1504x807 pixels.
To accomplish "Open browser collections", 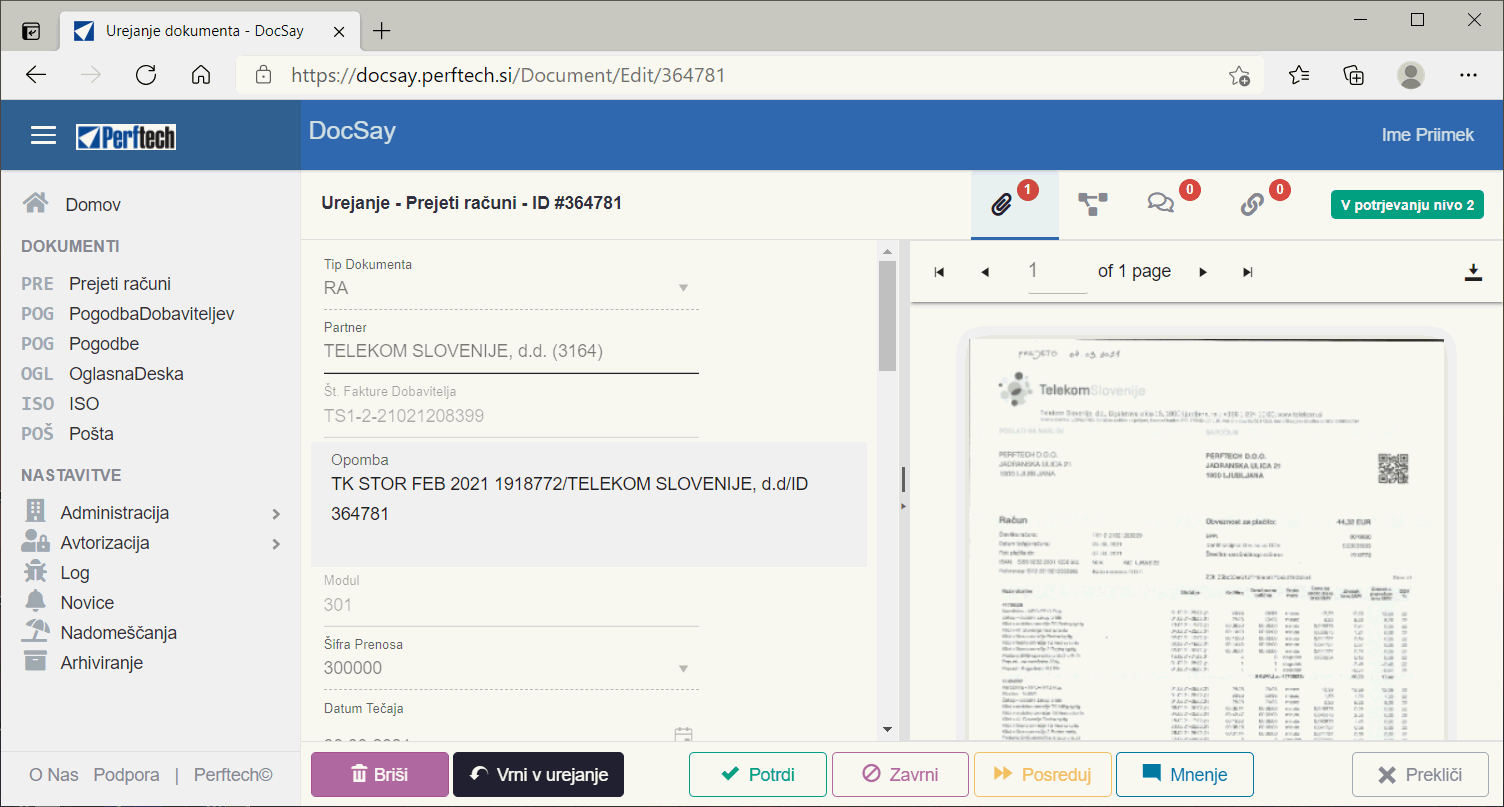I will (x=1354, y=75).
